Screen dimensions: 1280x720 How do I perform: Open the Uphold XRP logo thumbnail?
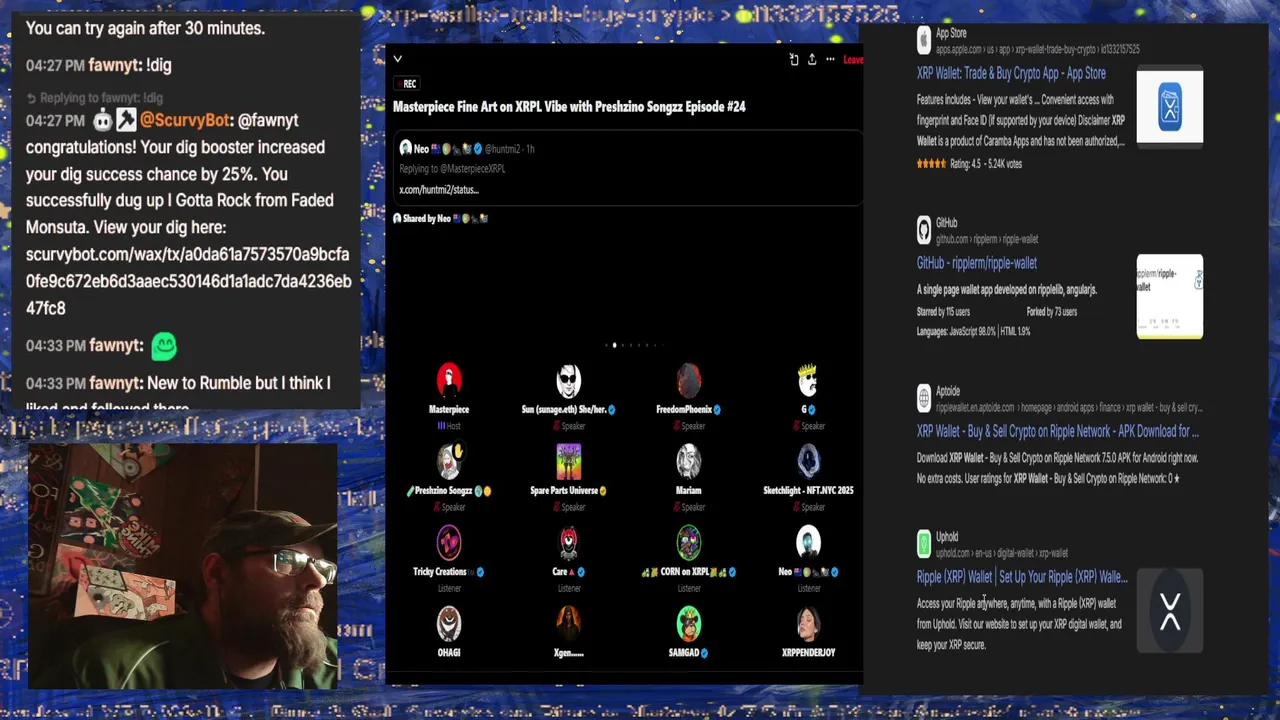coord(1170,610)
